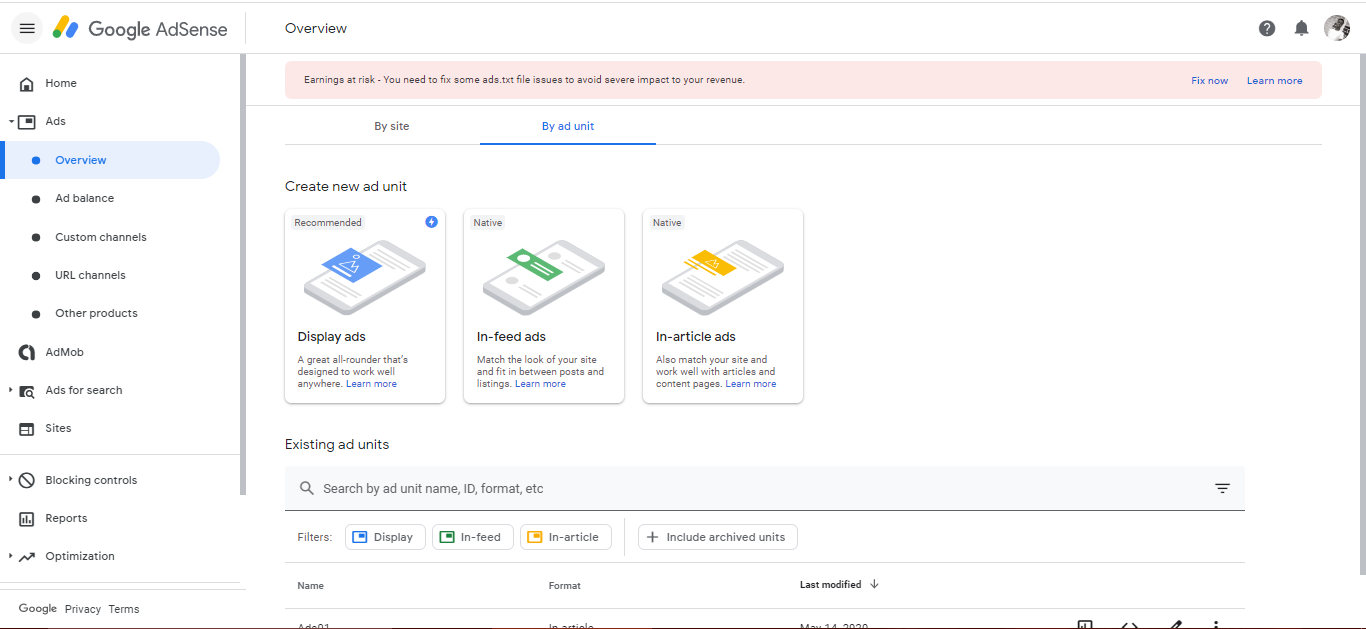Click Fix now in the warning banner
This screenshot has width=1366, height=629.
(1209, 80)
